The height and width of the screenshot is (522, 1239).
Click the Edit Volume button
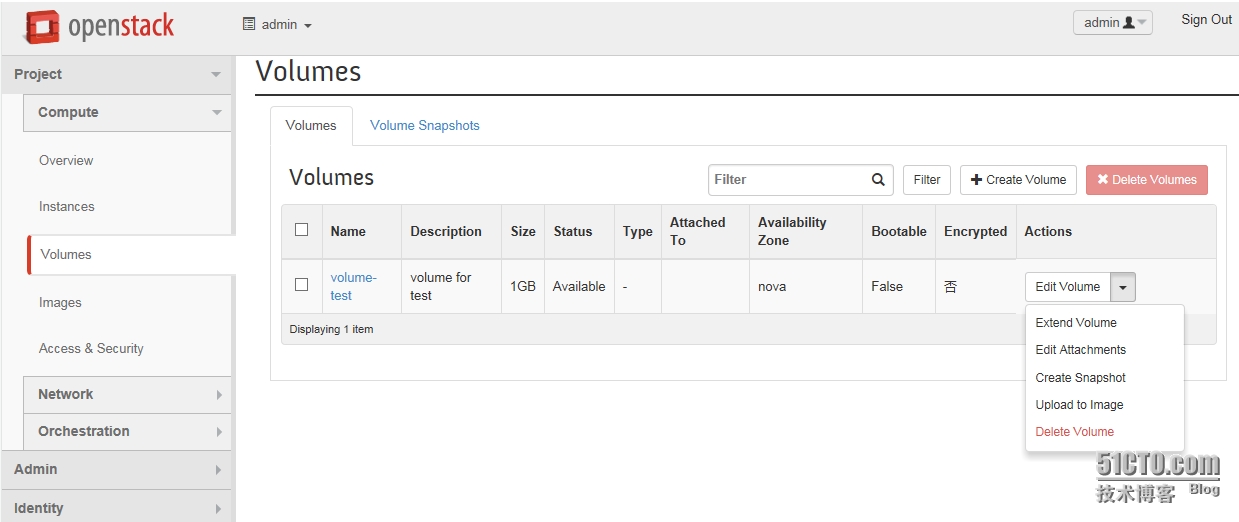coord(1068,287)
